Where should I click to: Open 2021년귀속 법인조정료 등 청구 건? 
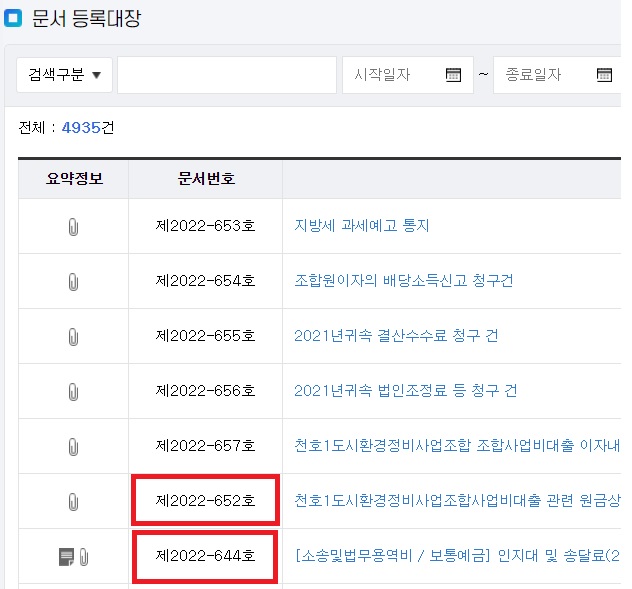405,391
